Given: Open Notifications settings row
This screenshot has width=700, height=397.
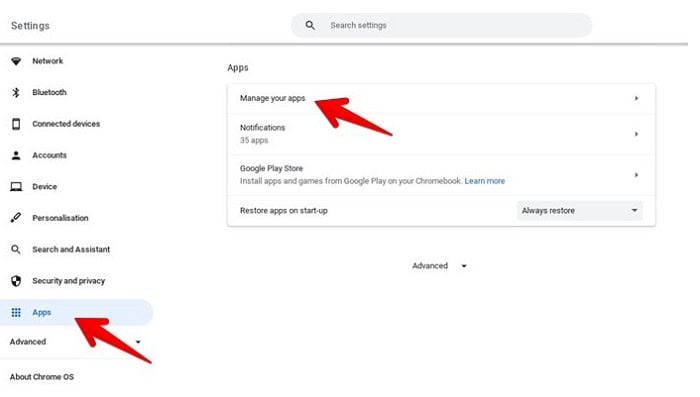Looking at the screenshot, I should click(x=441, y=134).
